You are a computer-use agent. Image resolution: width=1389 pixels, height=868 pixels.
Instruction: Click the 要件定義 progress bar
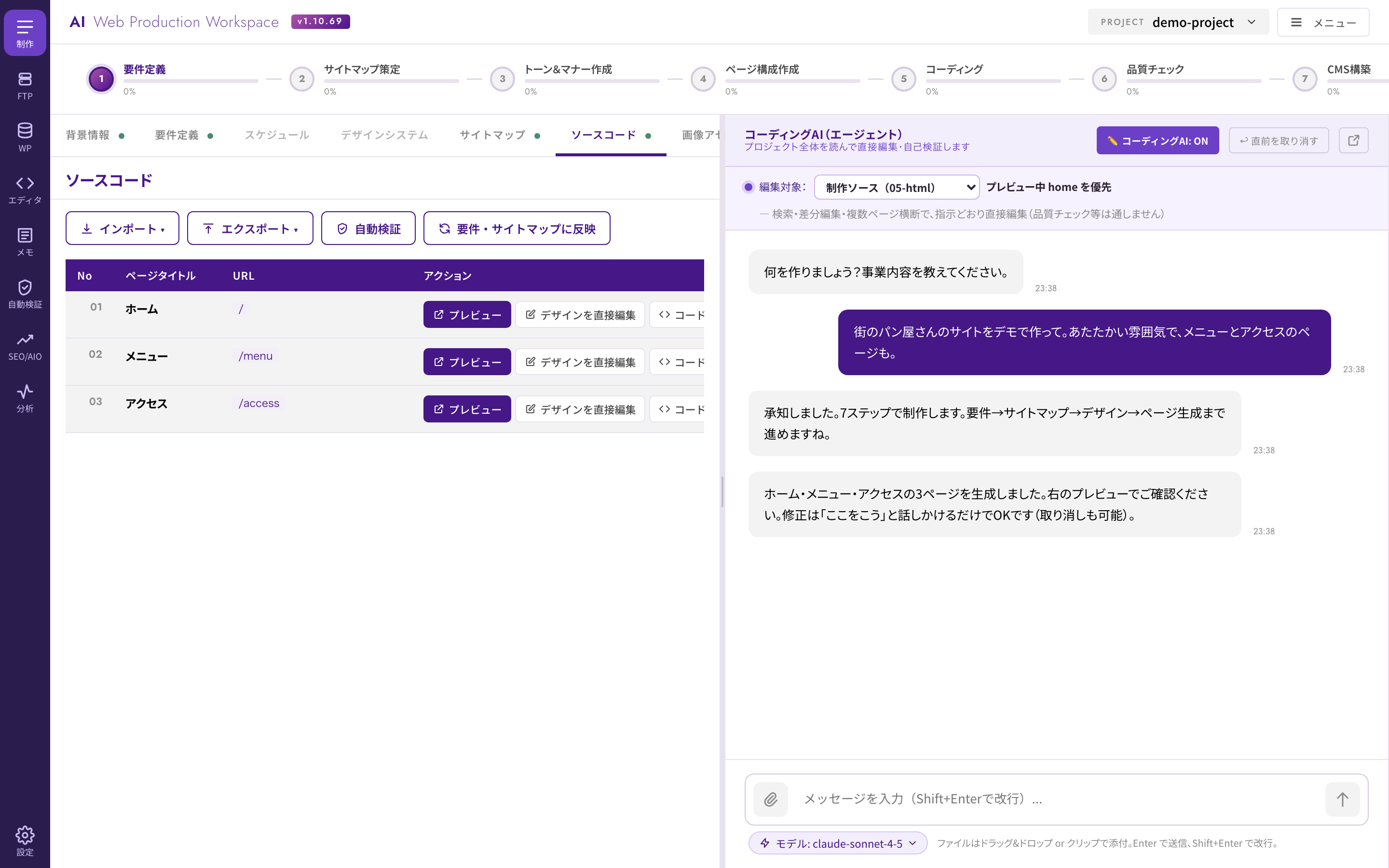click(191, 81)
